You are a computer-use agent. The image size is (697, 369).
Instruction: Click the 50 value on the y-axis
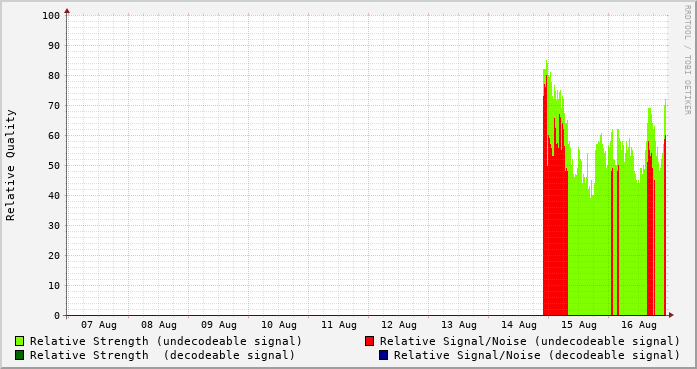click(x=54, y=166)
